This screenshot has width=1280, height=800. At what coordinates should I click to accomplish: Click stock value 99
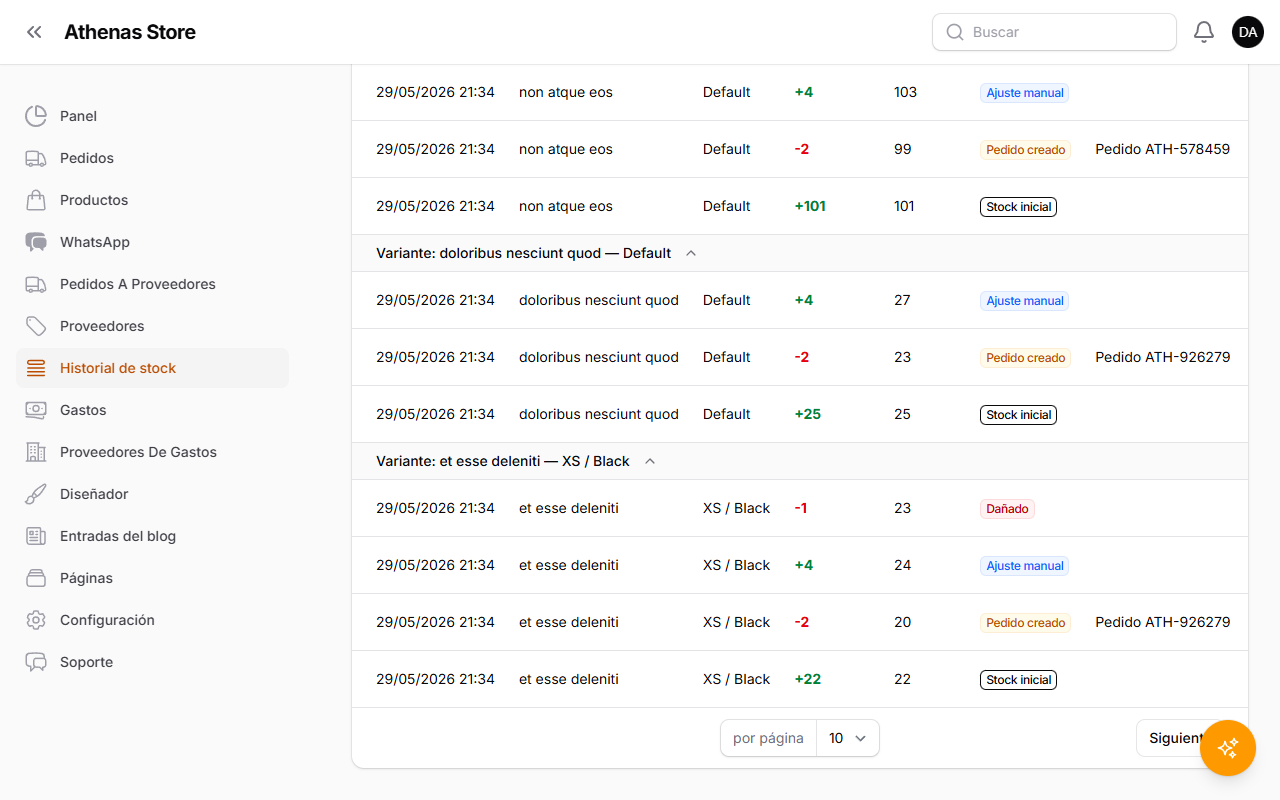click(903, 149)
